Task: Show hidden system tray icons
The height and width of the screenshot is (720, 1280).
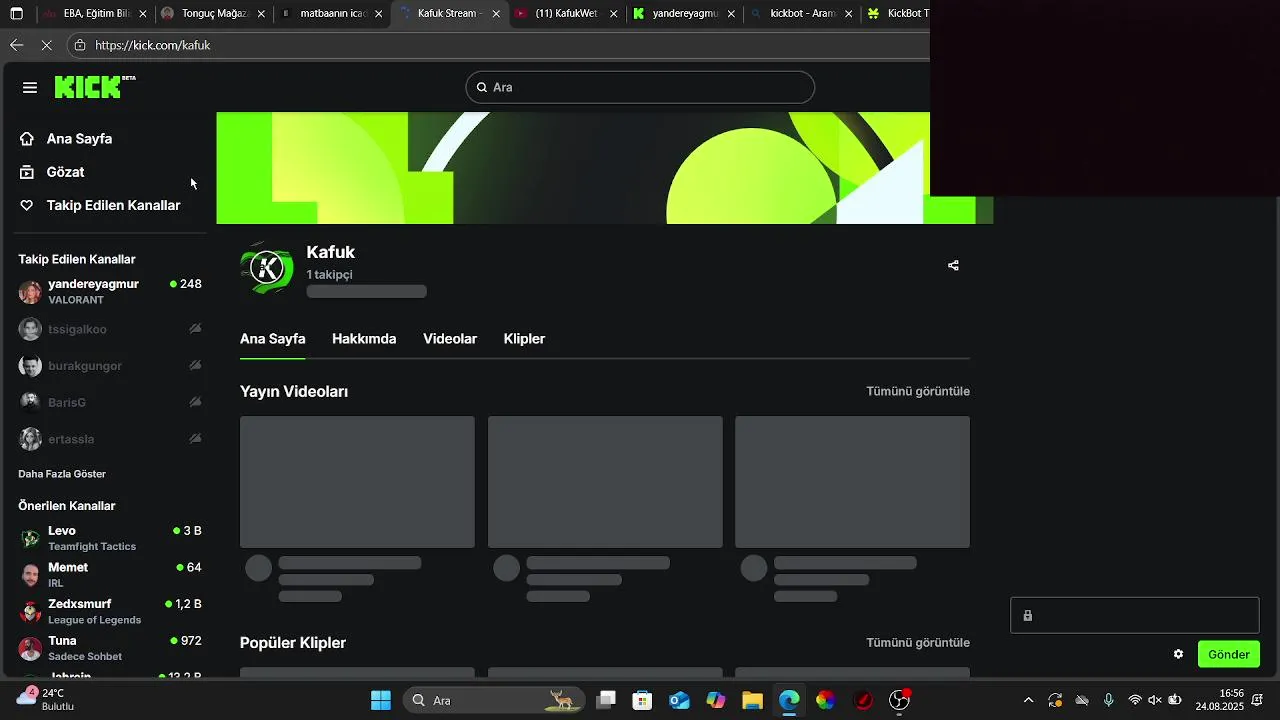Action: (1028, 700)
